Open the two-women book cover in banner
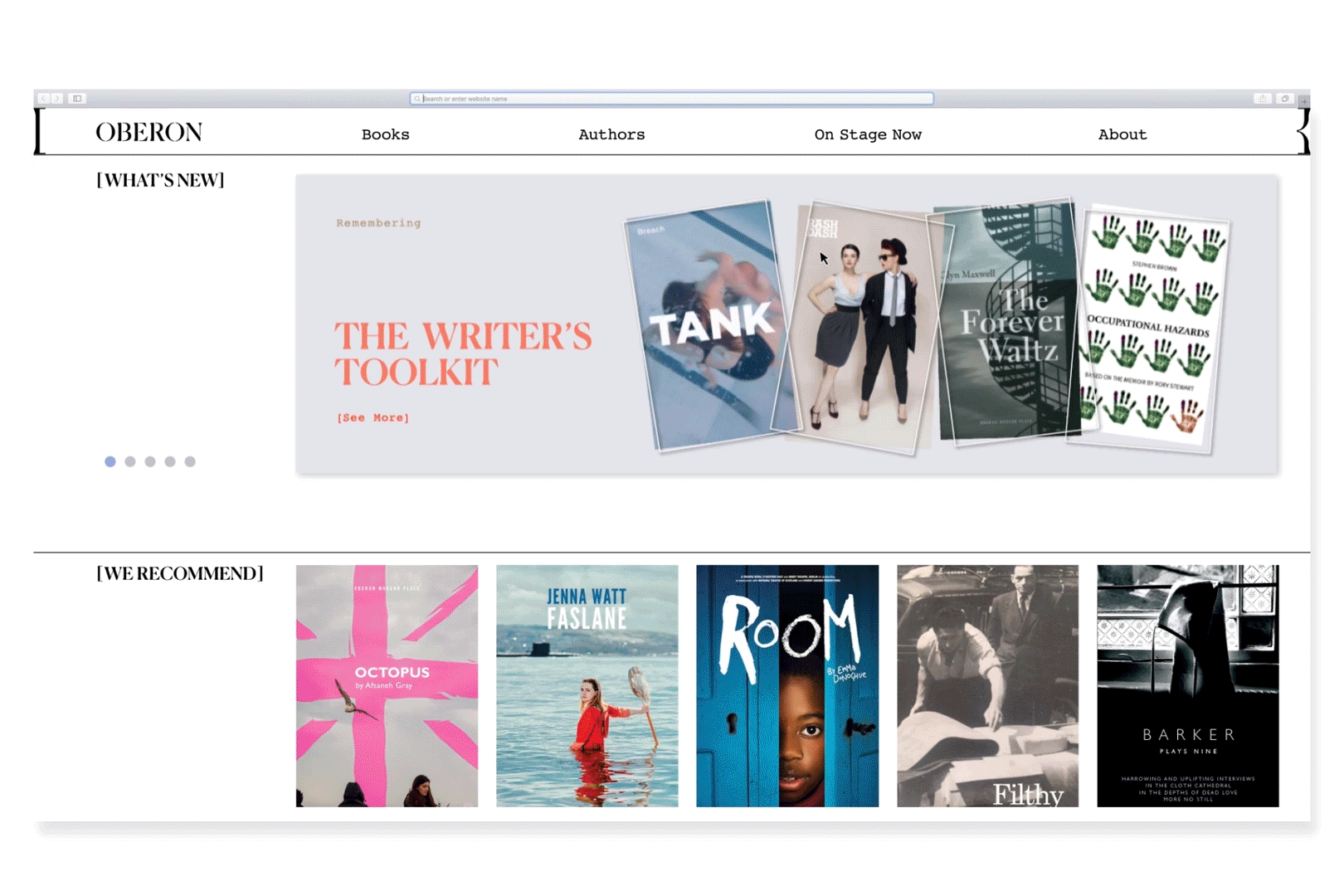The height and width of the screenshot is (896, 1344). (x=863, y=329)
